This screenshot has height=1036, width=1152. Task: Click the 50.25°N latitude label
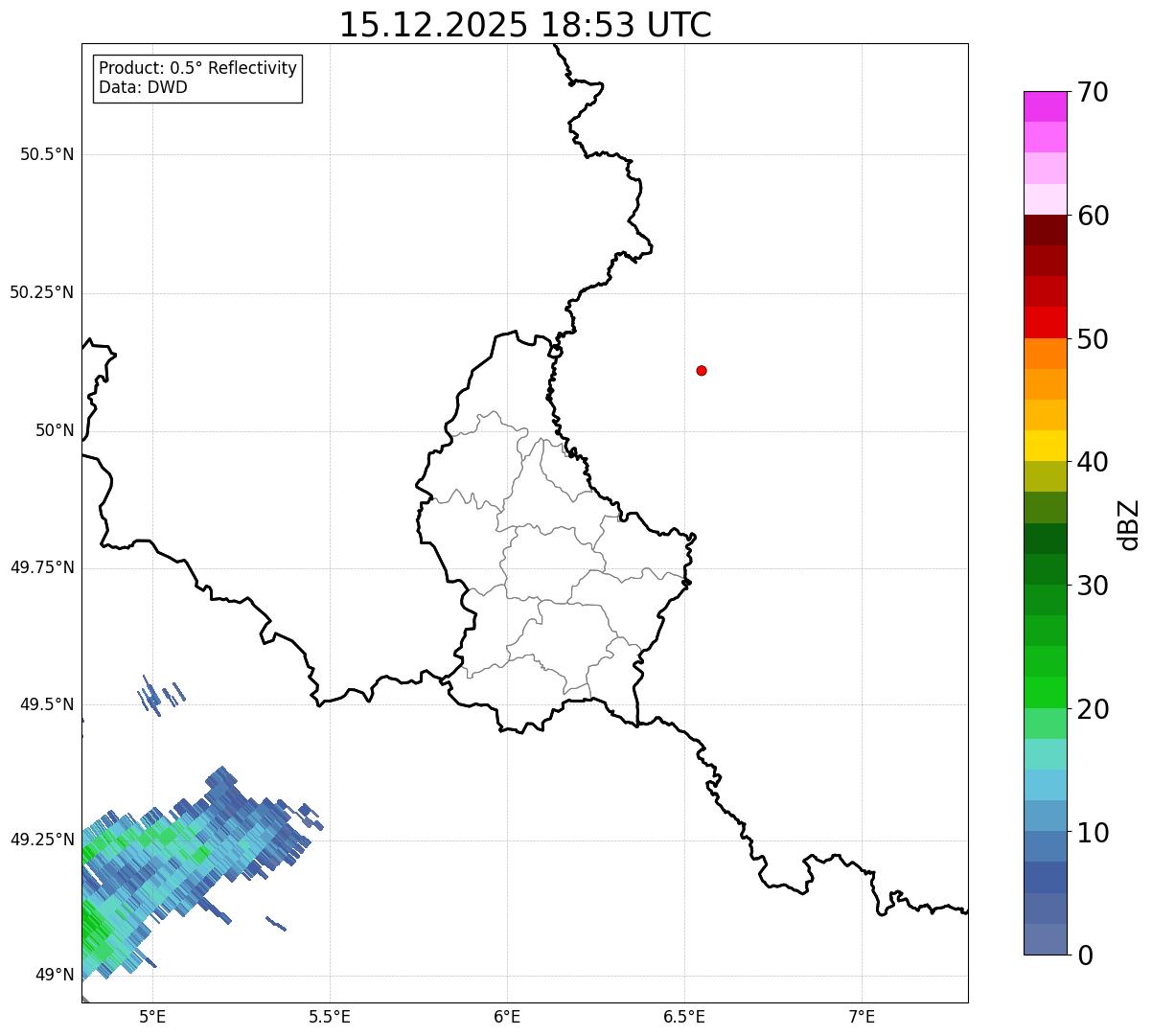pyautogui.click(x=42, y=292)
